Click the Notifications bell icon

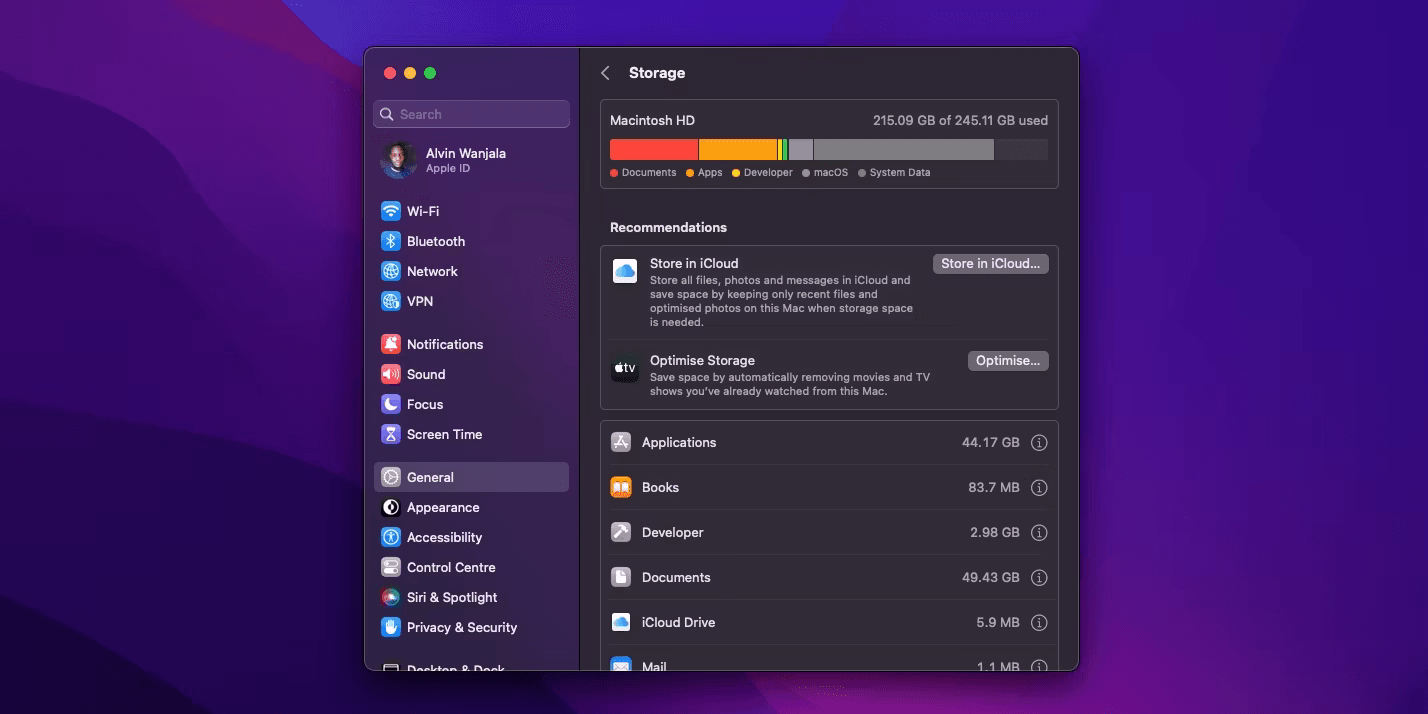[x=391, y=344]
